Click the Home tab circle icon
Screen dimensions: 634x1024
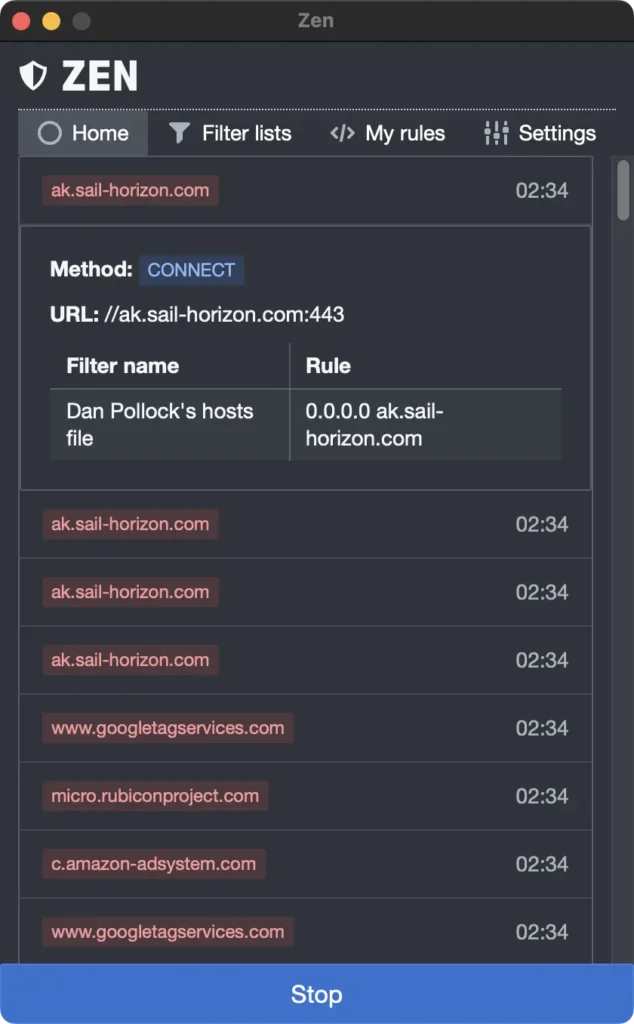coord(50,133)
